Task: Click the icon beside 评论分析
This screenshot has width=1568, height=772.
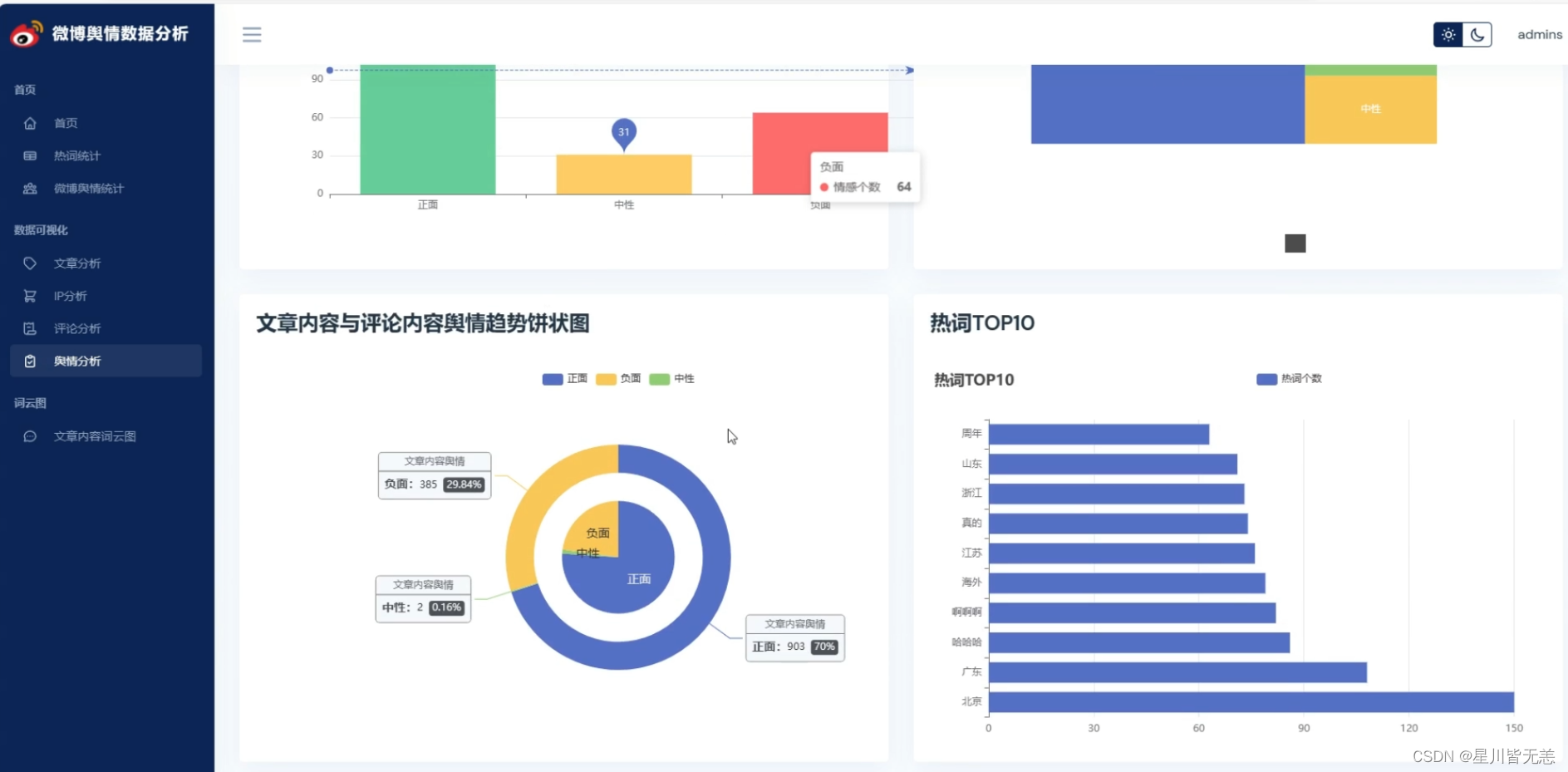Action: (x=30, y=328)
